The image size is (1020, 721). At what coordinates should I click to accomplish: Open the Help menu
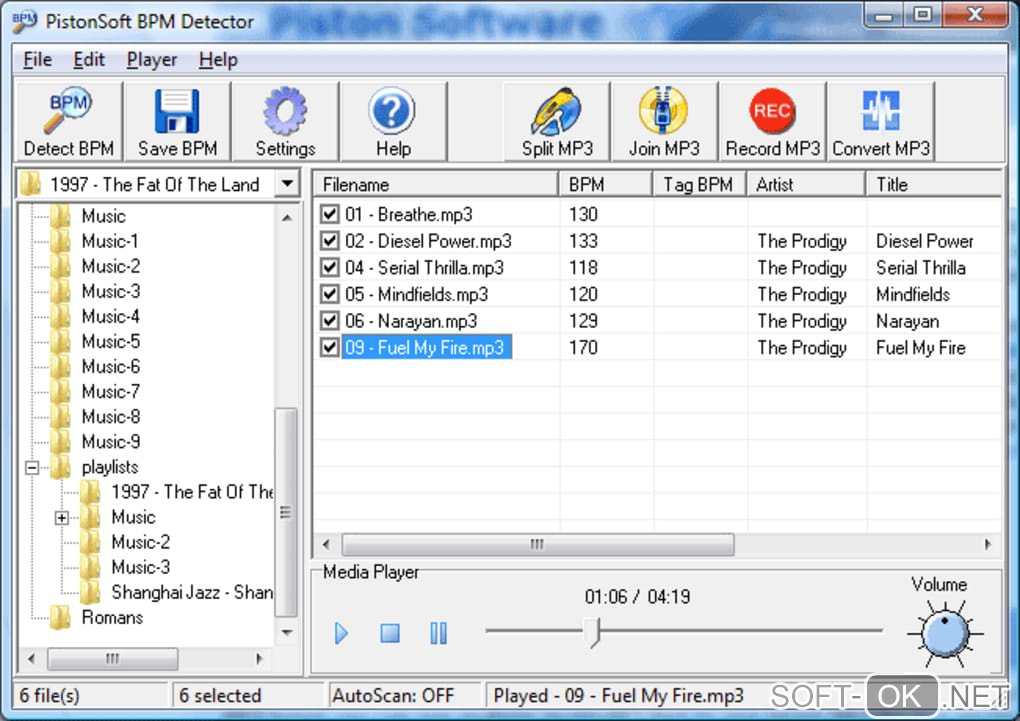(218, 60)
